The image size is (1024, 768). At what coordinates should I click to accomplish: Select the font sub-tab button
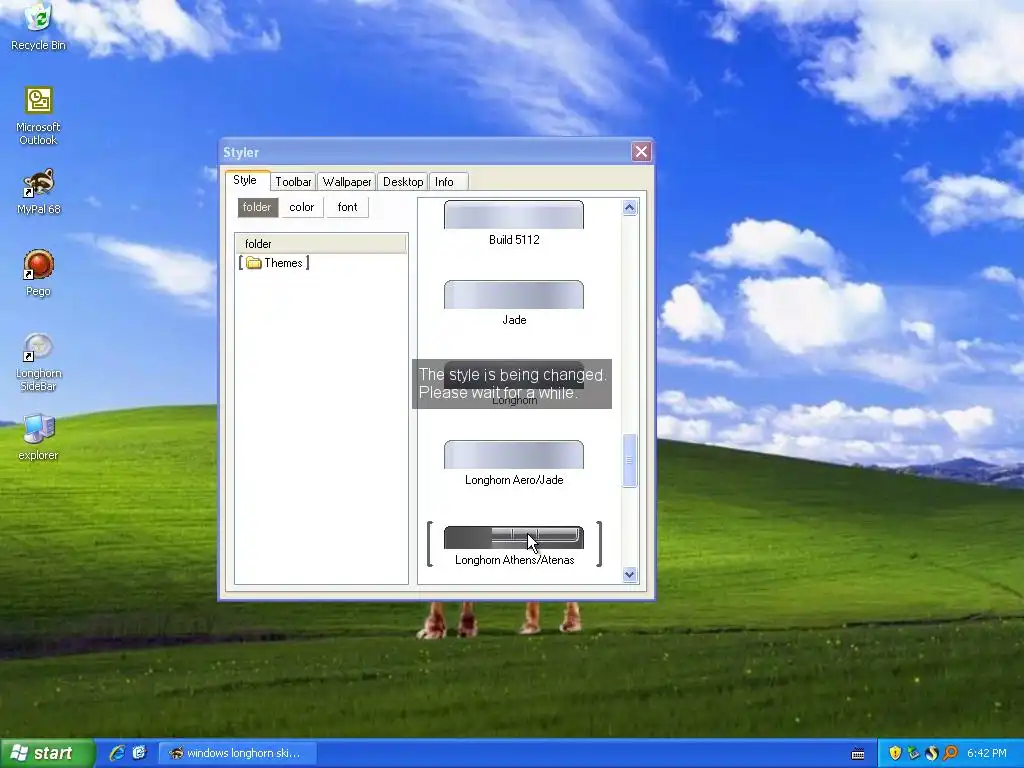(x=347, y=207)
